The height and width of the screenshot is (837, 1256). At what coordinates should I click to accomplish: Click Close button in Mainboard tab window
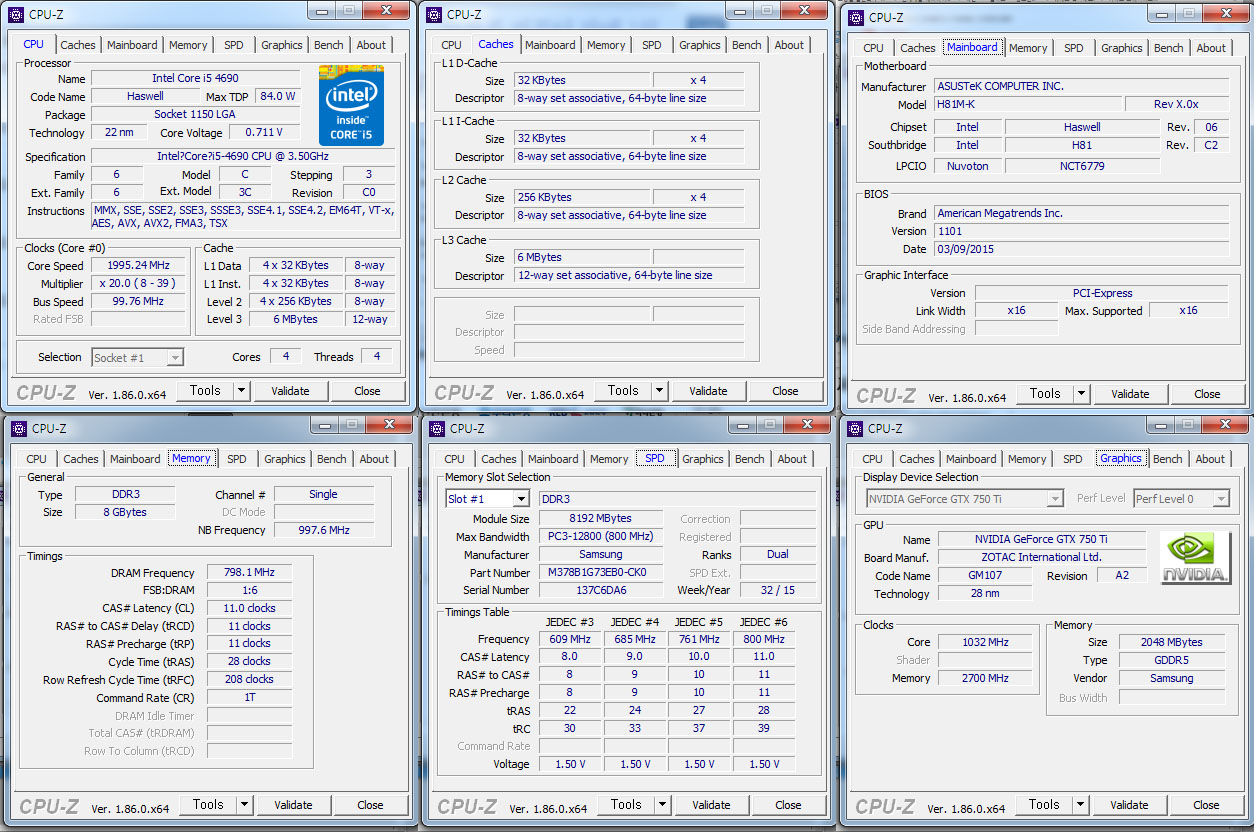[x=1207, y=394]
